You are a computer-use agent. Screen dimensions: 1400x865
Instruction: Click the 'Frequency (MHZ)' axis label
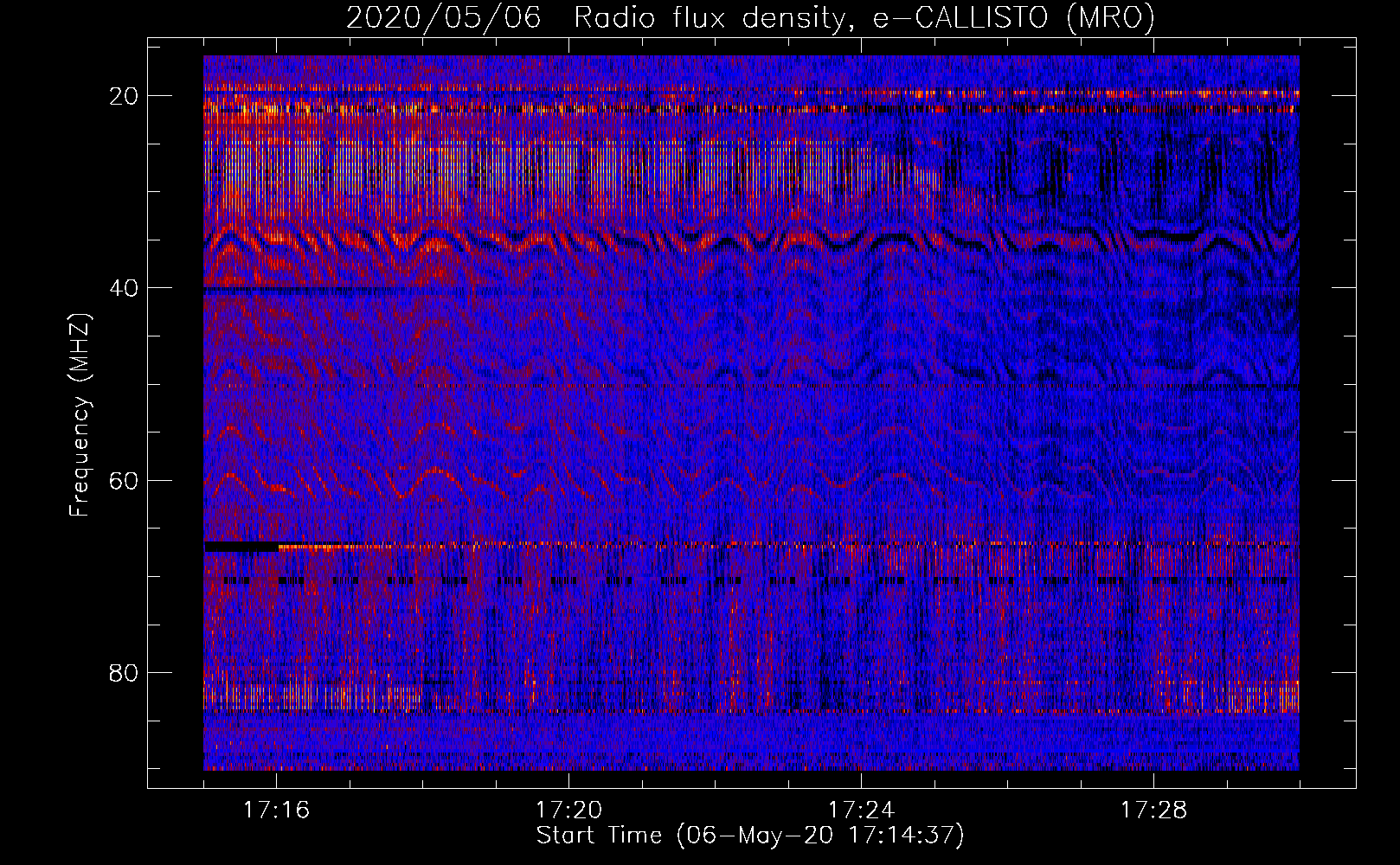pos(80,415)
